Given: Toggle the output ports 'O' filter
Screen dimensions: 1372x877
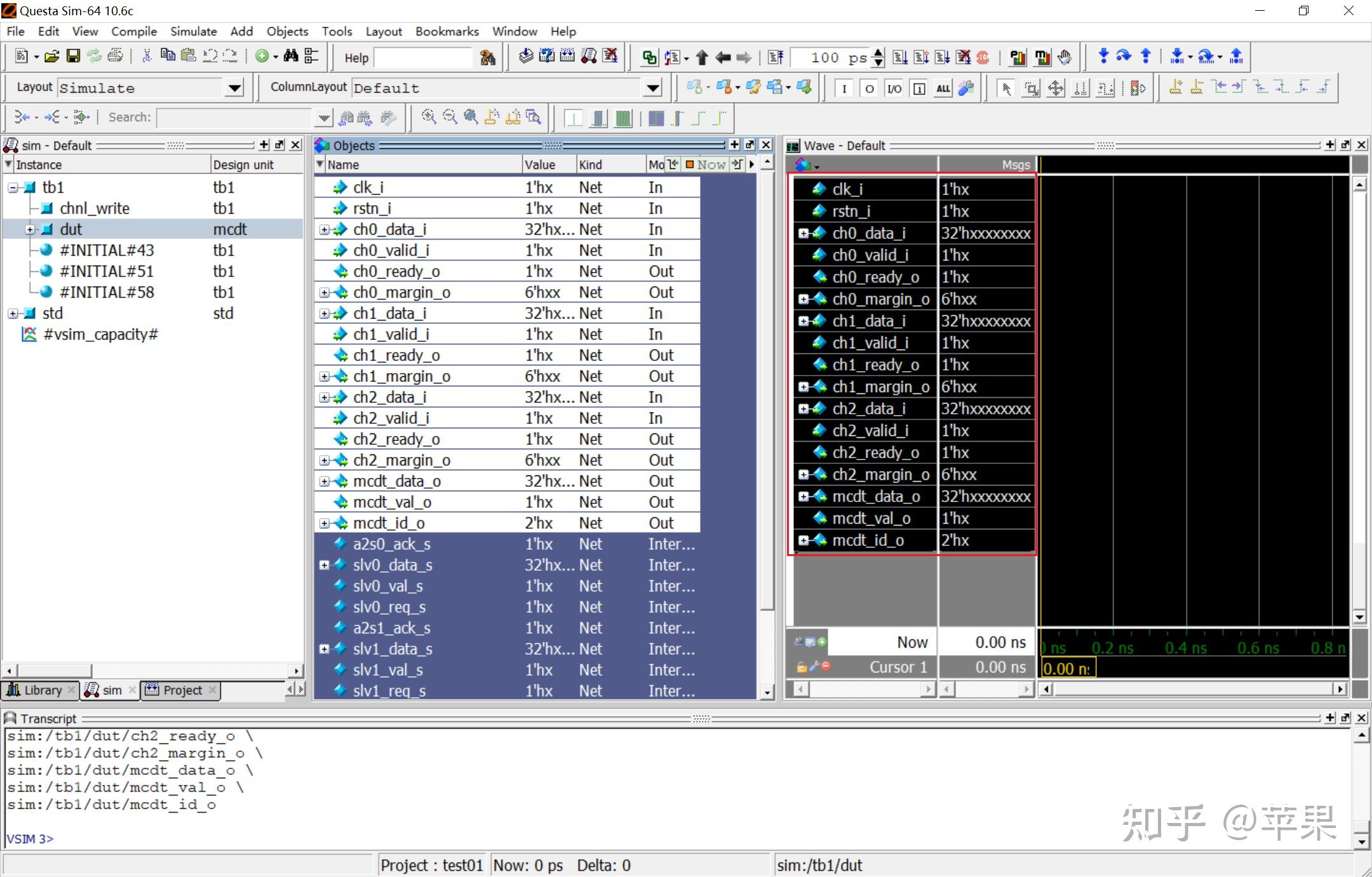Looking at the screenshot, I should coord(869,88).
